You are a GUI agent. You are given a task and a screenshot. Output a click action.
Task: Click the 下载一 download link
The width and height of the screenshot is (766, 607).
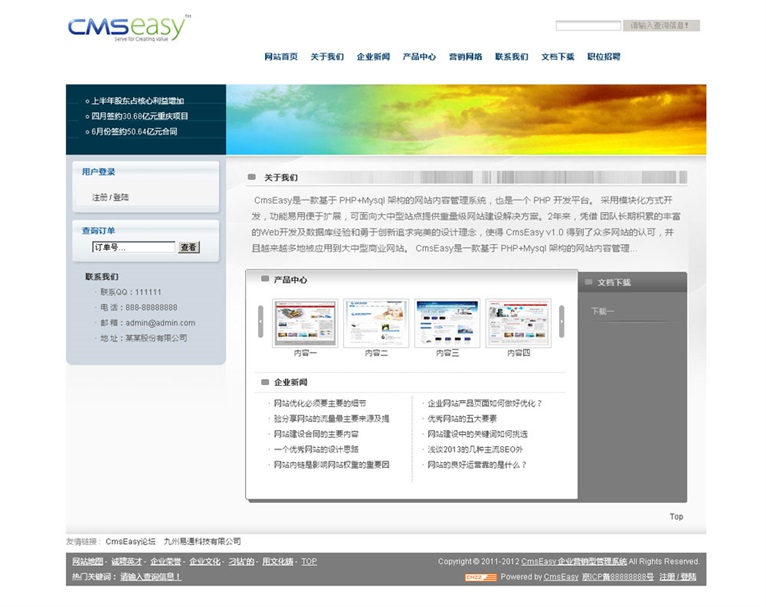(602, 311)
